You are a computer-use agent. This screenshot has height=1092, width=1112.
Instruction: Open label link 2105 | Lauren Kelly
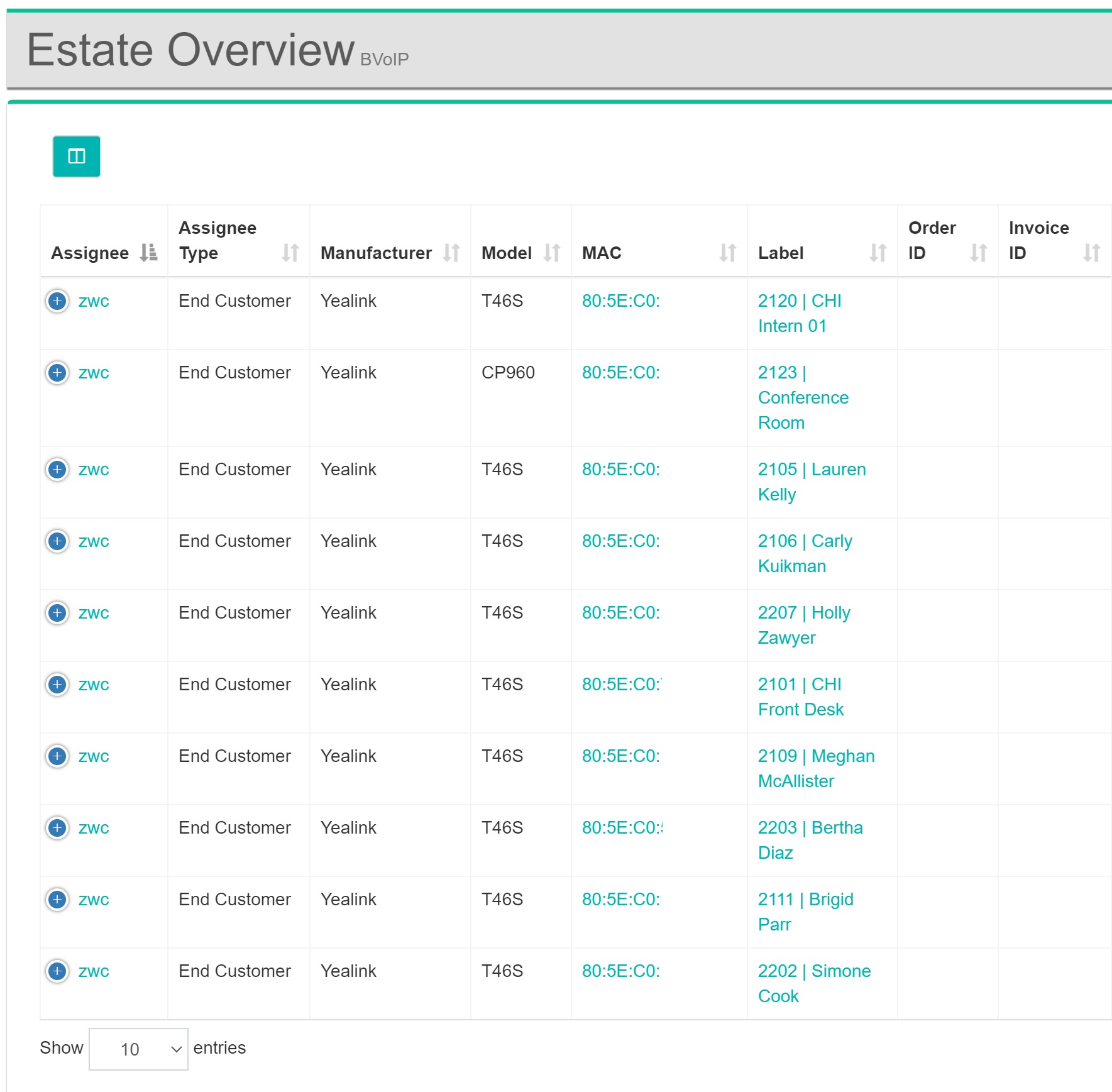(812, 482)
